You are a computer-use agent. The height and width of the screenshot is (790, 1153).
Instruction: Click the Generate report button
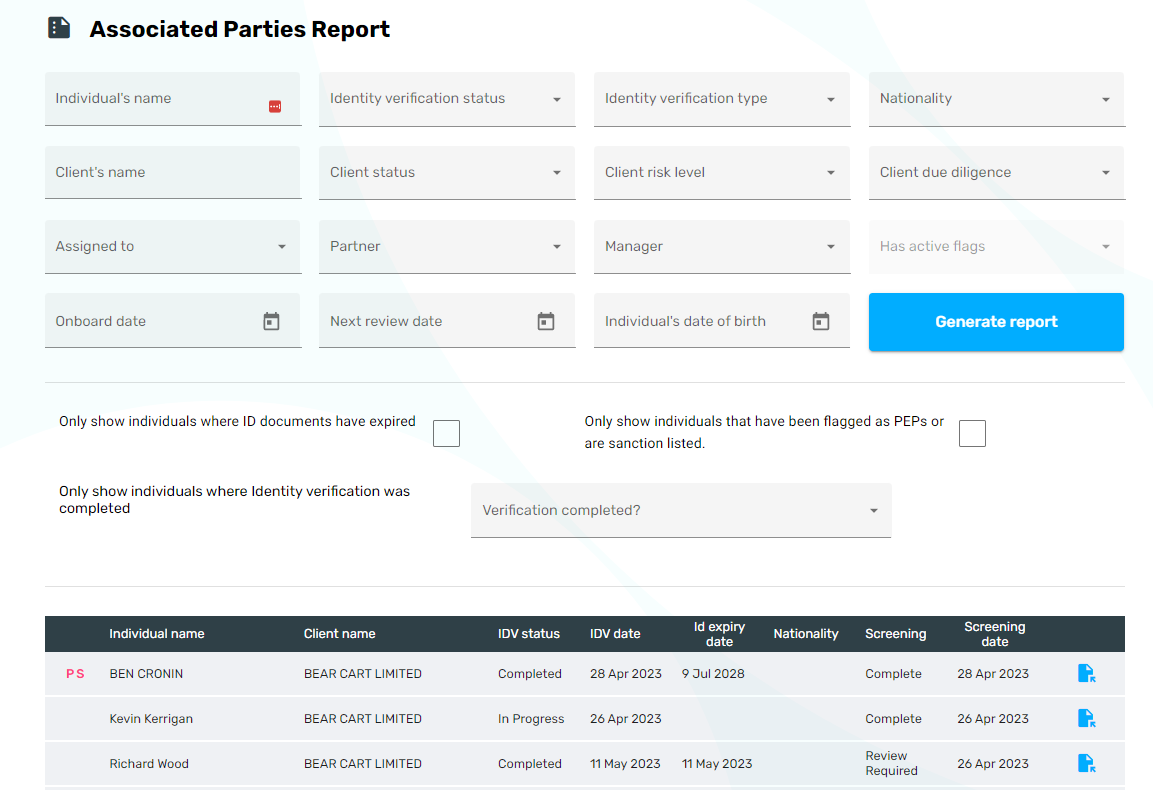996,322
